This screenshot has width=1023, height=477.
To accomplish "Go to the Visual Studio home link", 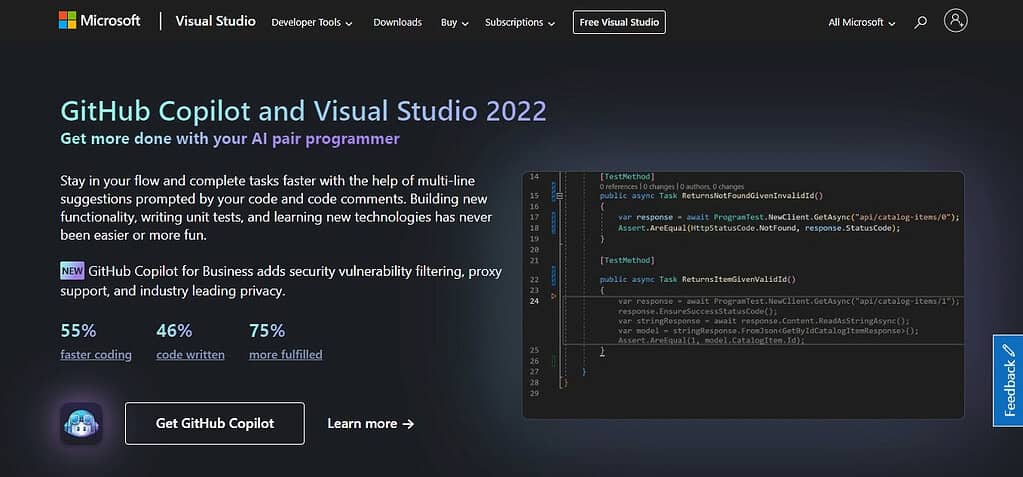I will click(215, 21).
